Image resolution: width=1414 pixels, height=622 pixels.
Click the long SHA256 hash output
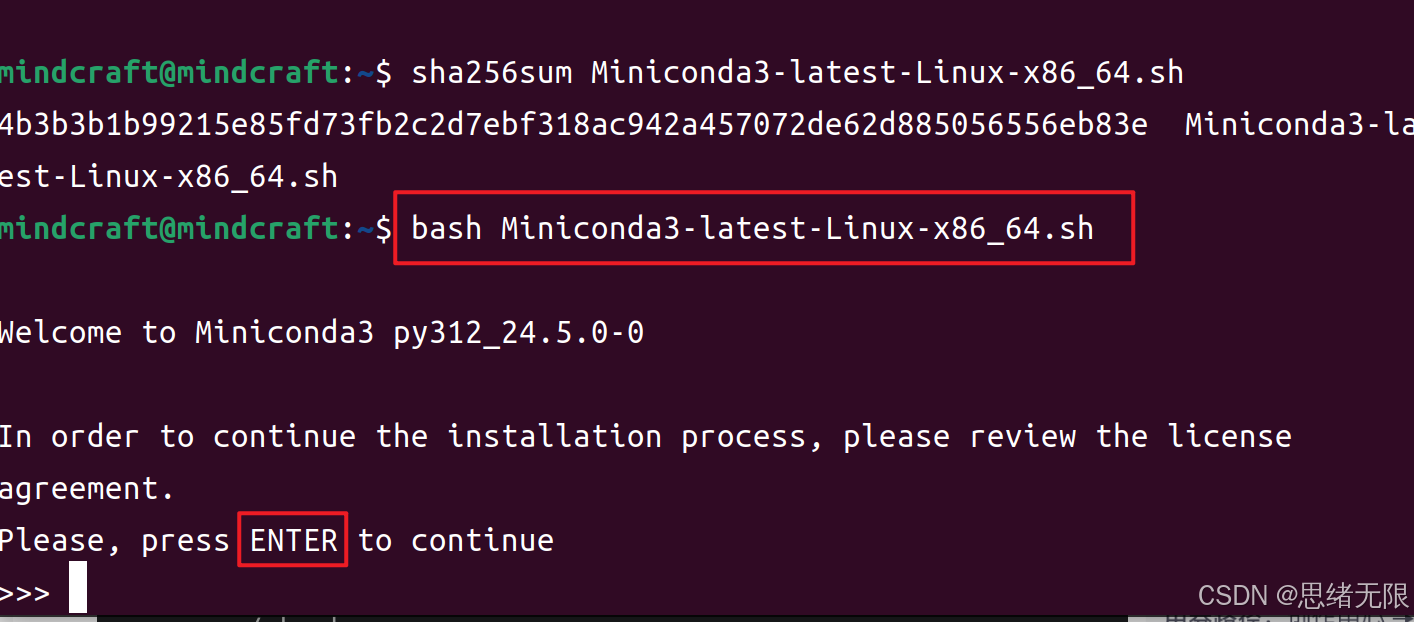point(574,125)
